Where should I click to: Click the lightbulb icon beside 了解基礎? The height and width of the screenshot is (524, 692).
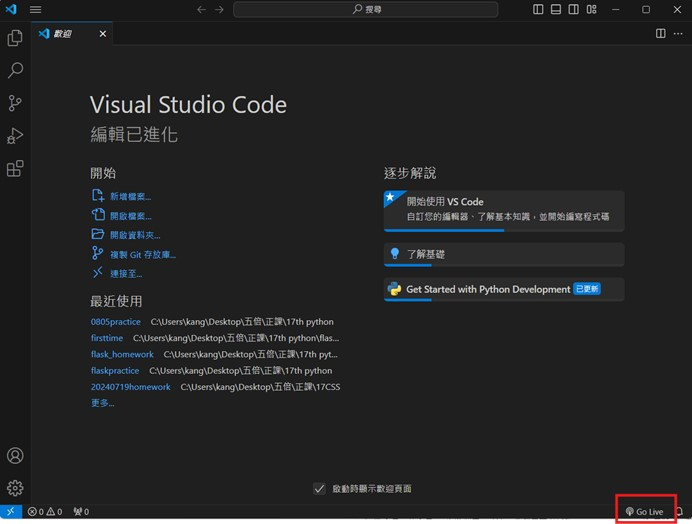point(395,253)
